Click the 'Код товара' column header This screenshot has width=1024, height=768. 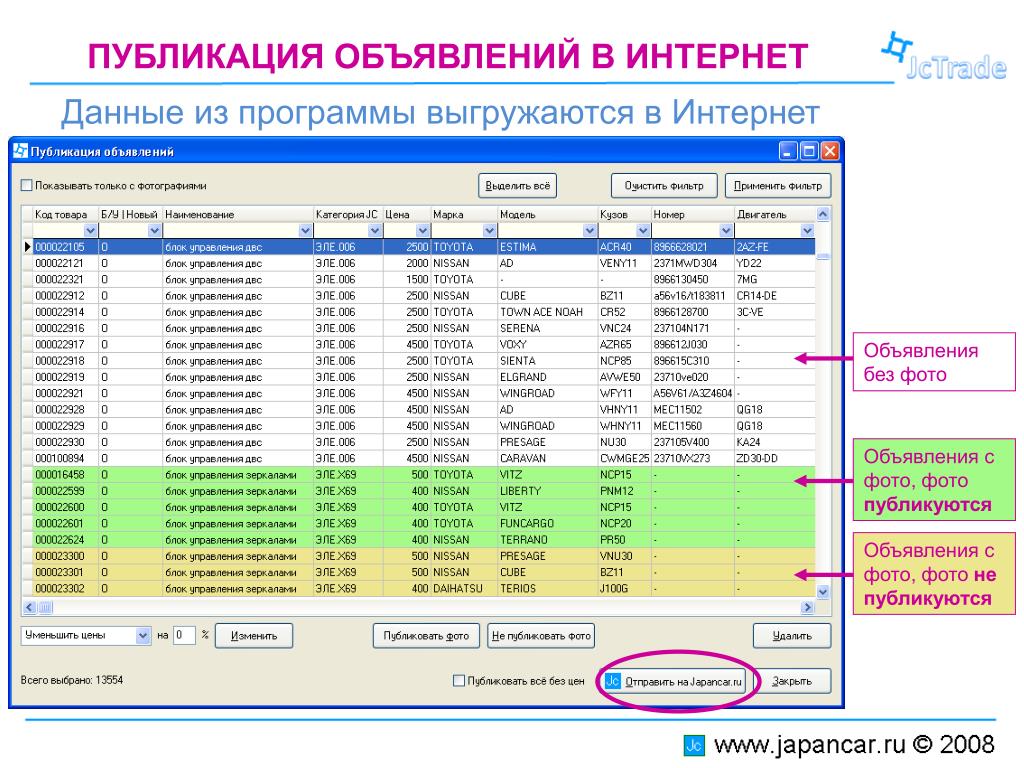[65, 214]
